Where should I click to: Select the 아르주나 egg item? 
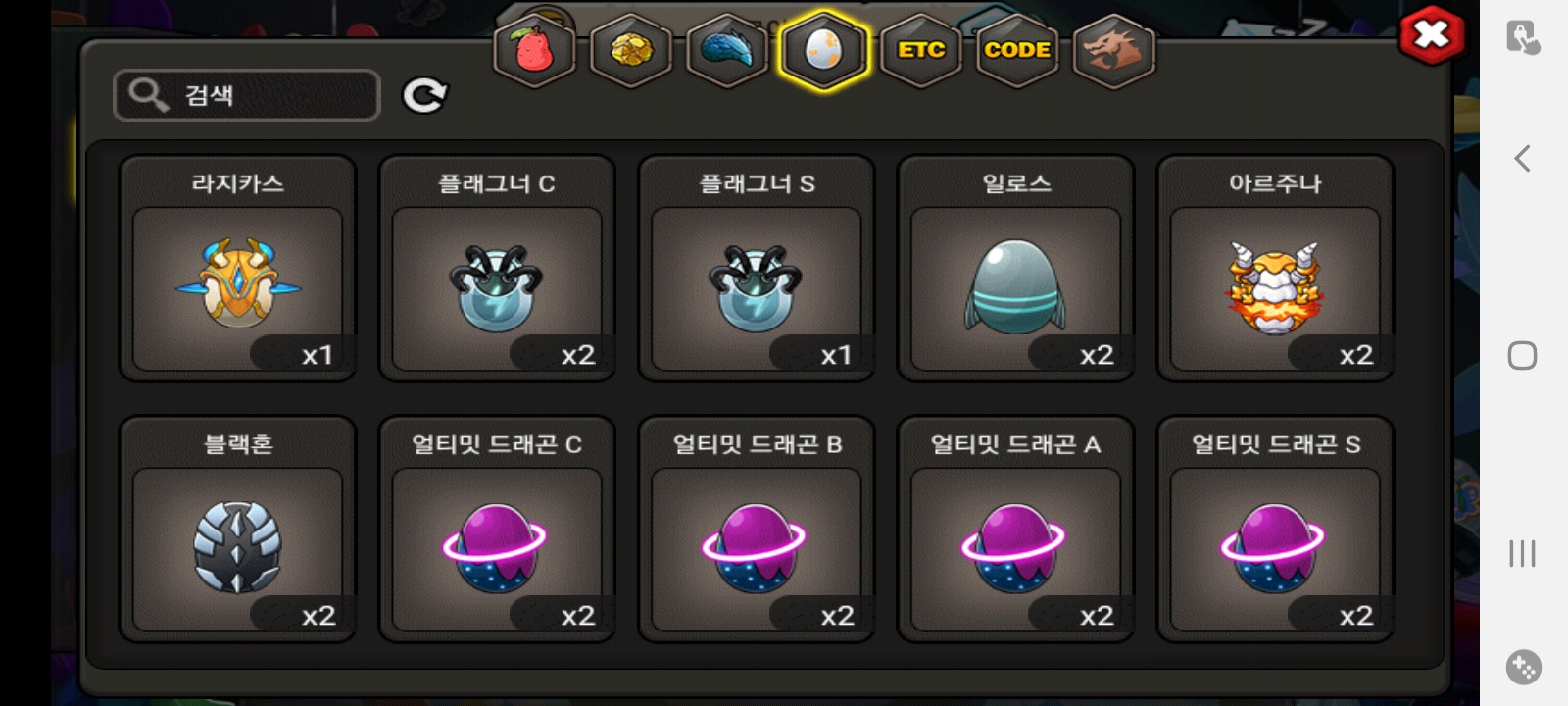(x=1275, y=269)
